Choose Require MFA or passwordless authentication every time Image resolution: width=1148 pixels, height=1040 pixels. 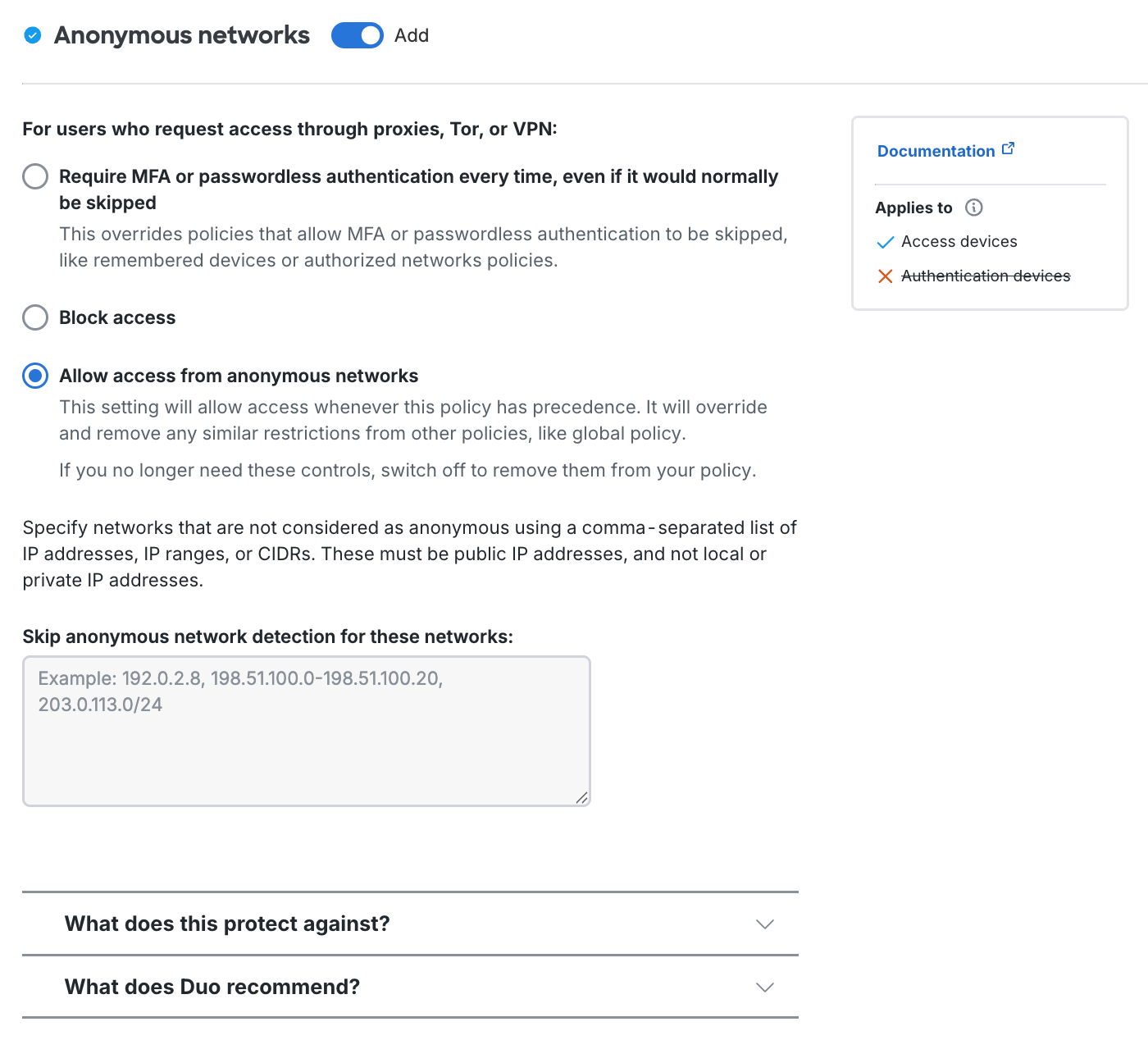[x=34, y=176]
